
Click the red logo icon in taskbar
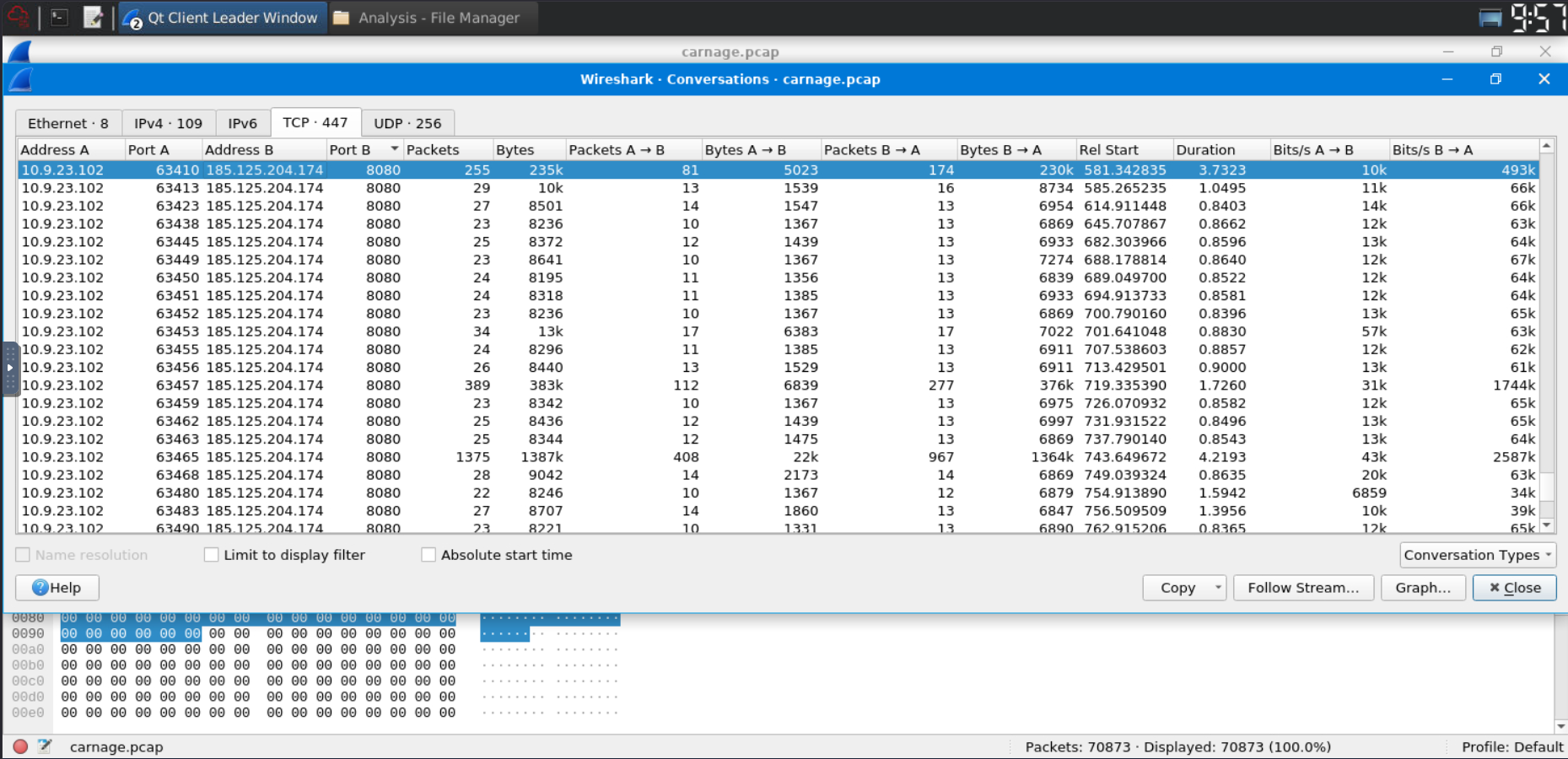pyautogui.click(x=19, y=17)
